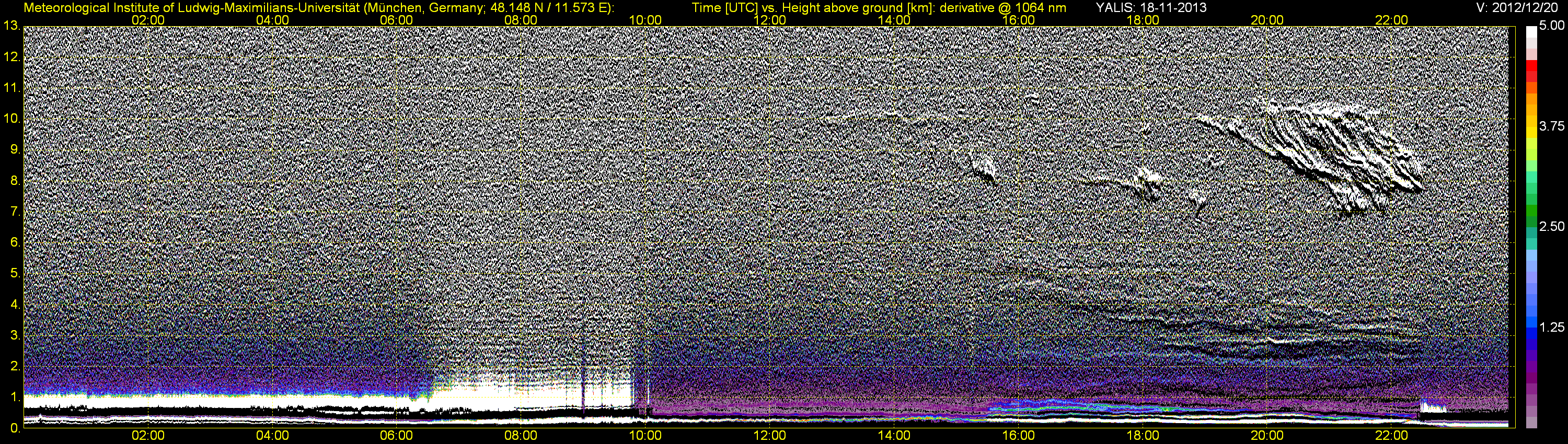Click the top axis '02:00' time label

(x=148, y=20)
